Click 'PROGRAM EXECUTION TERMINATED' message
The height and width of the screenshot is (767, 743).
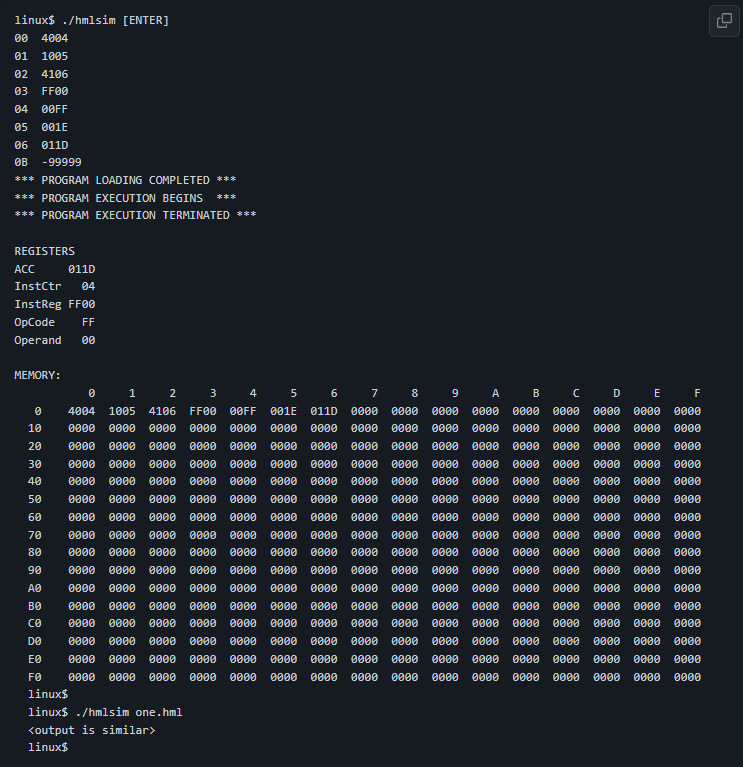[135, 215]
